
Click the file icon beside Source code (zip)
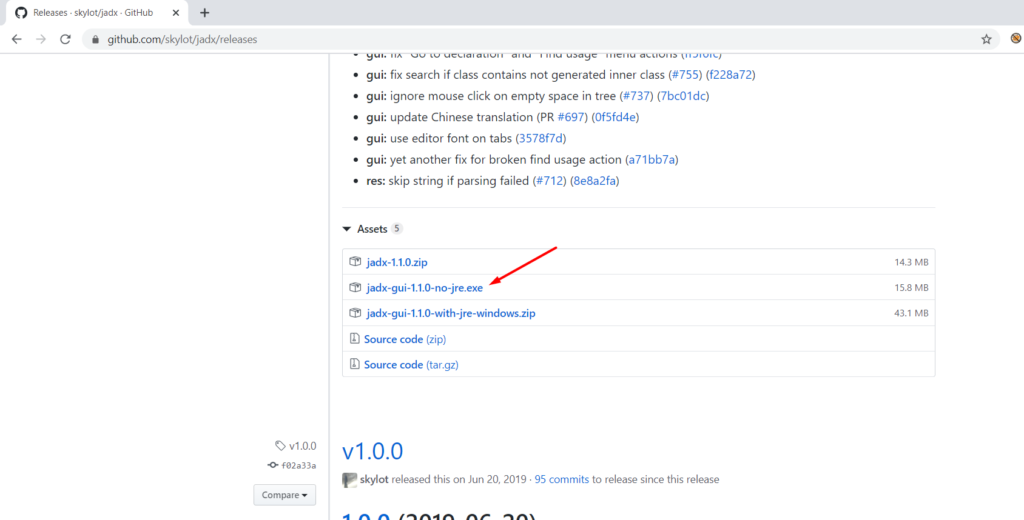point(355,338)
